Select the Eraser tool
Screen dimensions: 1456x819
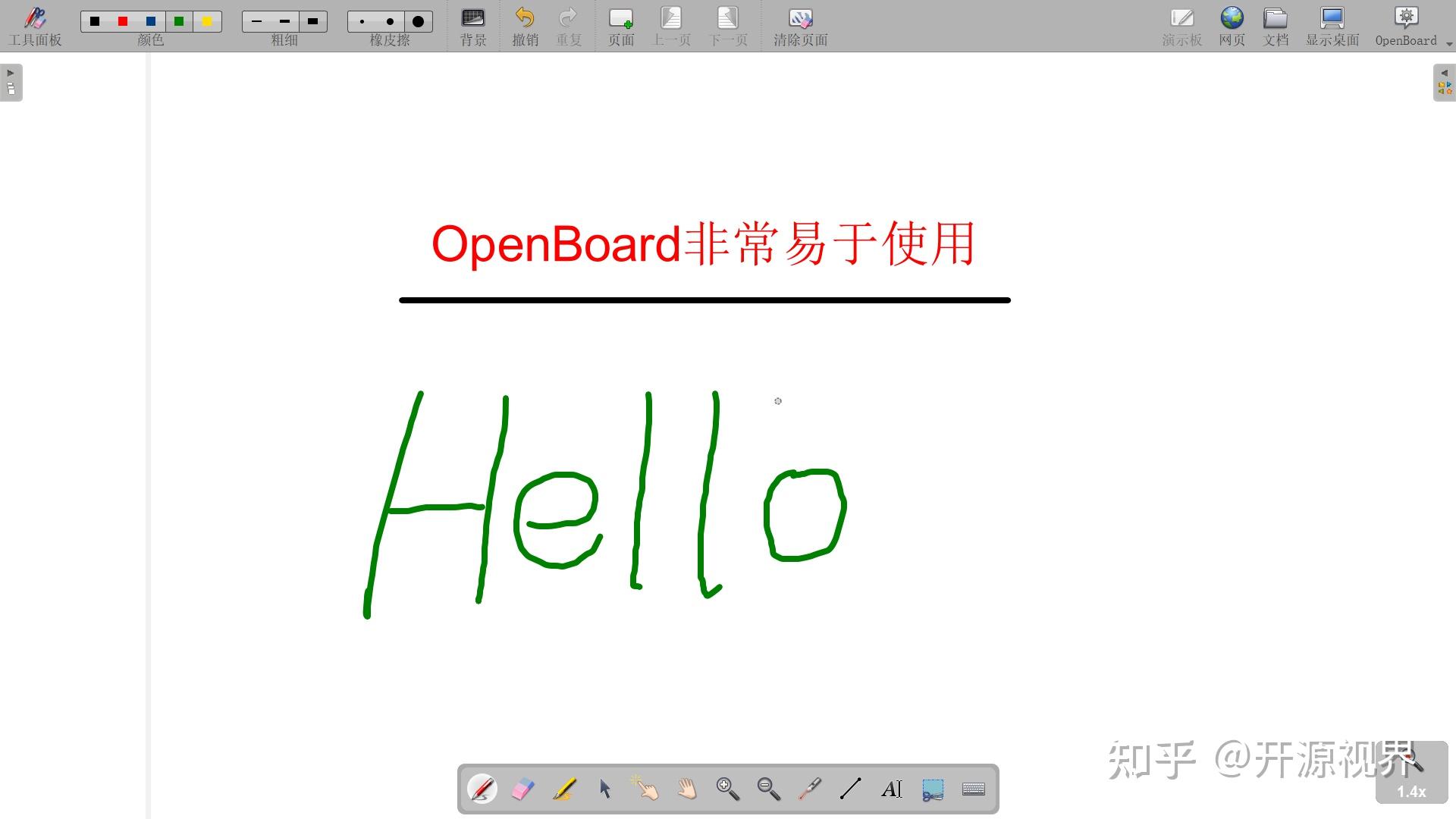point(523,789)
